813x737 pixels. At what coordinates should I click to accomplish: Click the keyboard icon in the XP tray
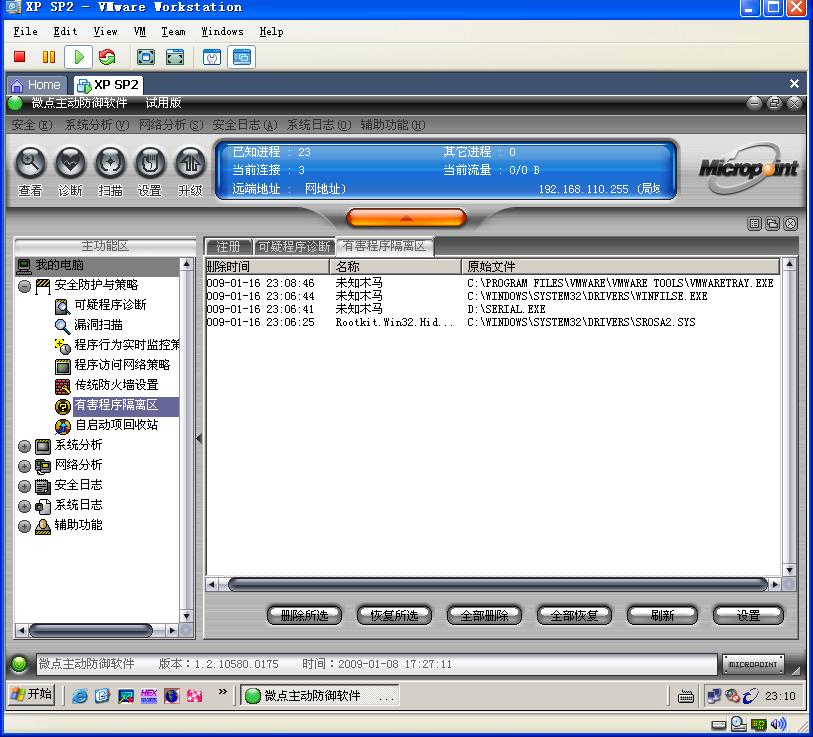click(685, 697)
